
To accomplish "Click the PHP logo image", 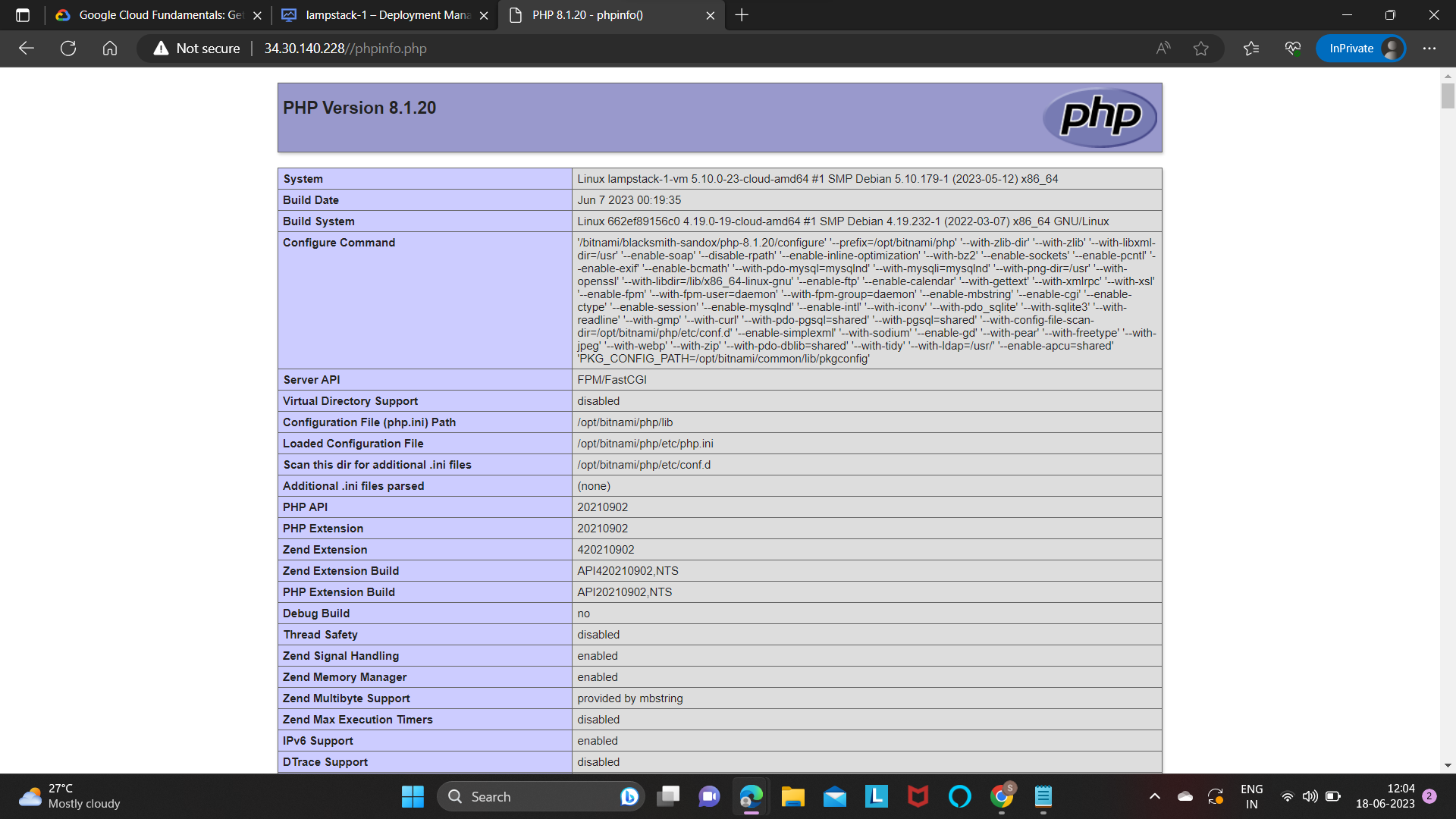I will 1100,118.
